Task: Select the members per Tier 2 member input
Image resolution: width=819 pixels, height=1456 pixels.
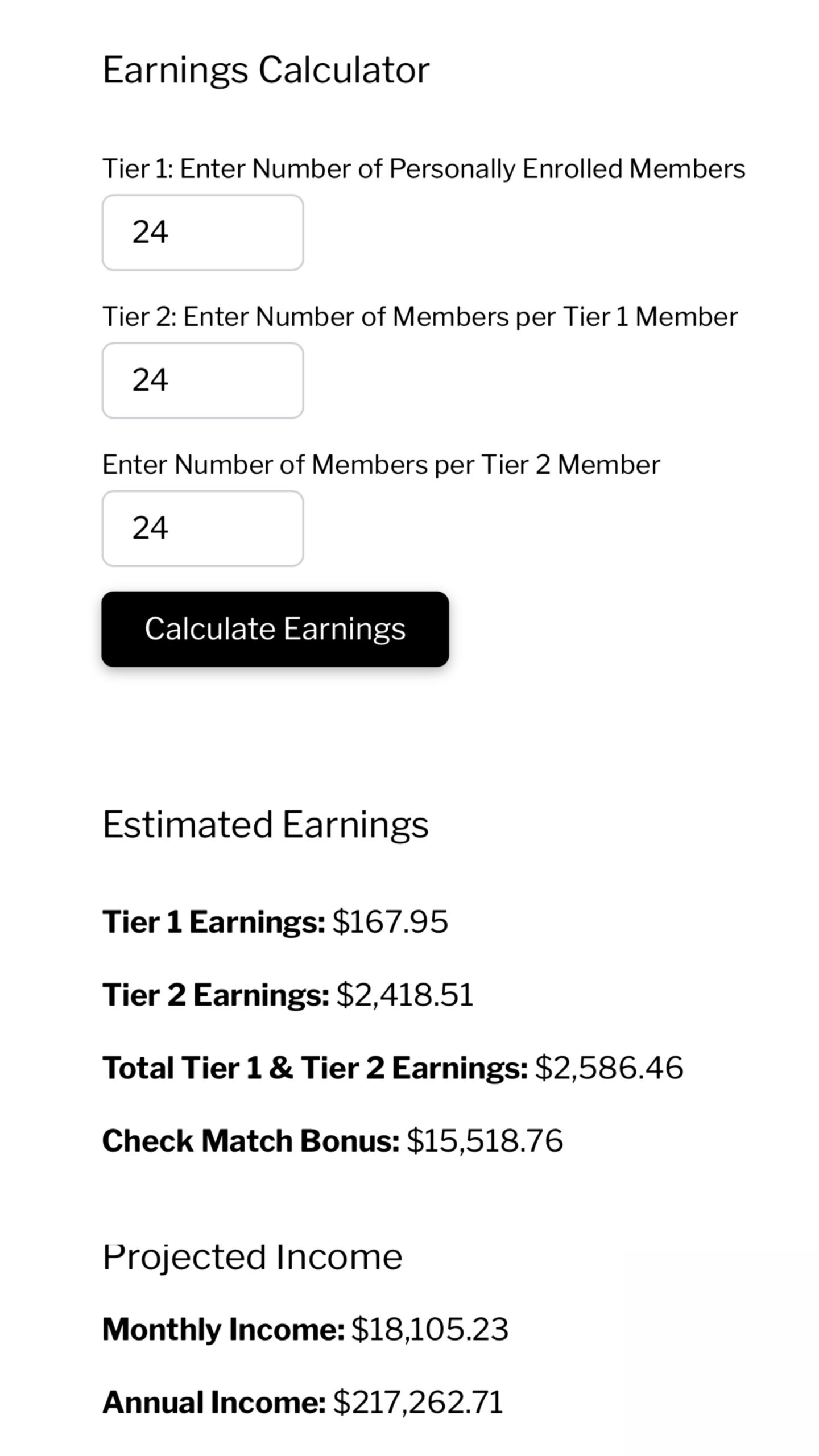Action: [x=202, y=528]
